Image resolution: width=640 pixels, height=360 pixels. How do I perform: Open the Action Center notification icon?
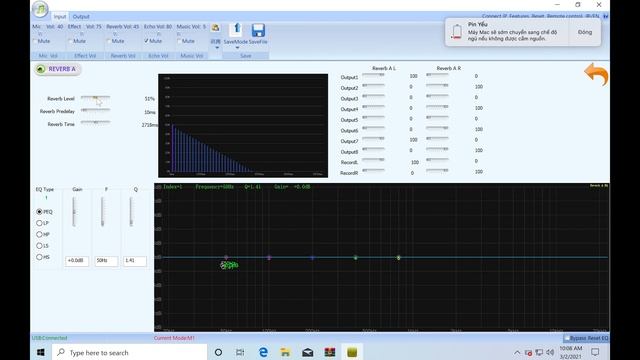click(x=595, y=352)
